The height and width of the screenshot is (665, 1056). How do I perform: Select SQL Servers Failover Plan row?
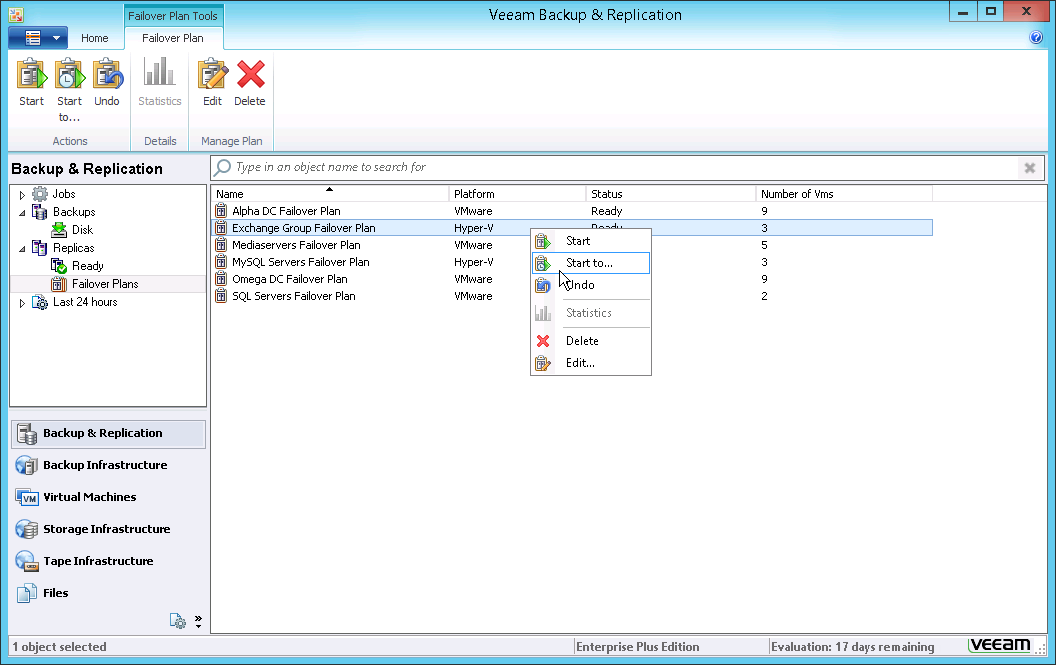[x=572, y=296]
